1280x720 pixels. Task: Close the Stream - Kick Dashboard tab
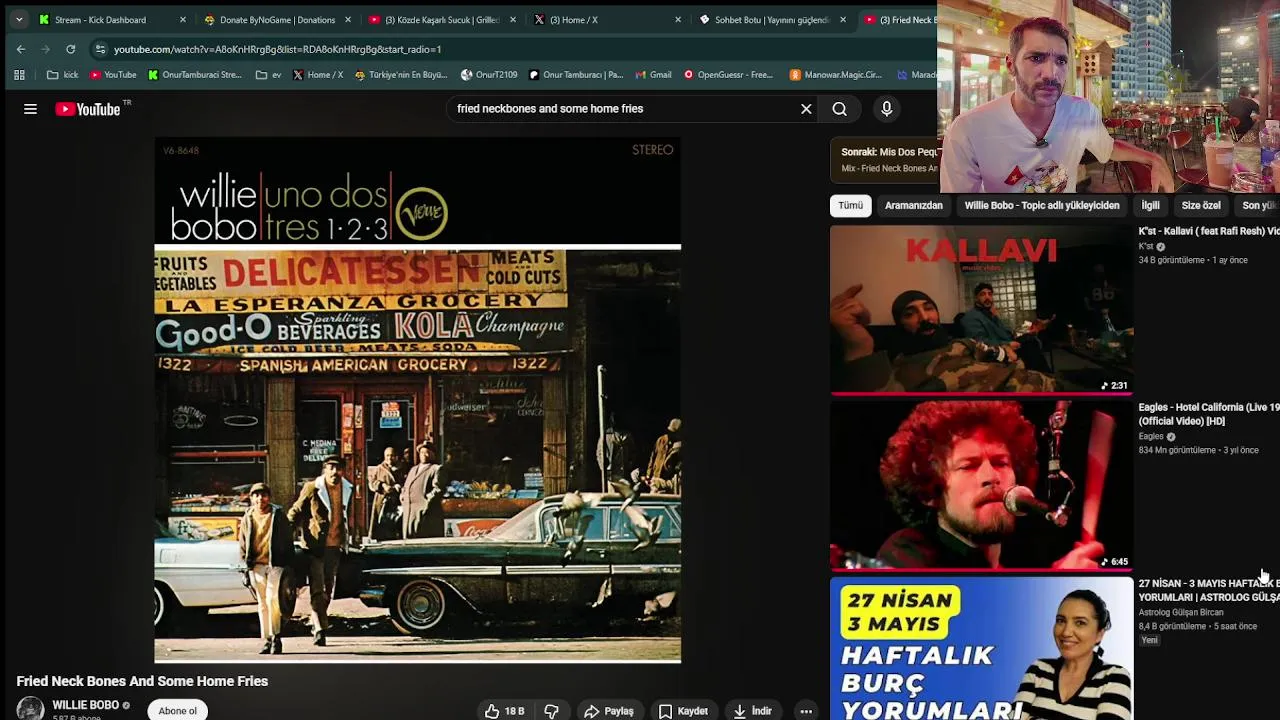click(182, 19)
